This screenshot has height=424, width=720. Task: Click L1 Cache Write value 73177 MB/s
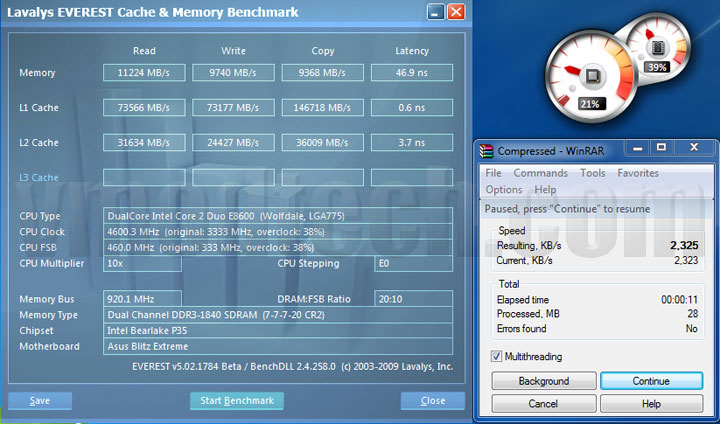click(x=233, y=107)
